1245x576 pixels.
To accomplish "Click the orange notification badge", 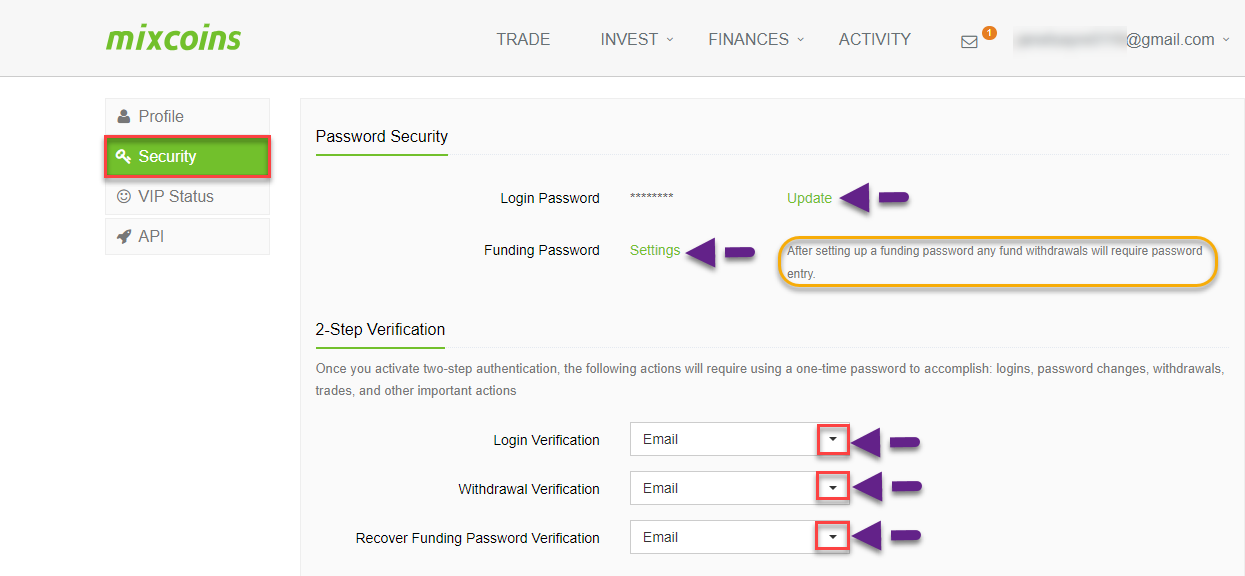I will coord(989,33).
